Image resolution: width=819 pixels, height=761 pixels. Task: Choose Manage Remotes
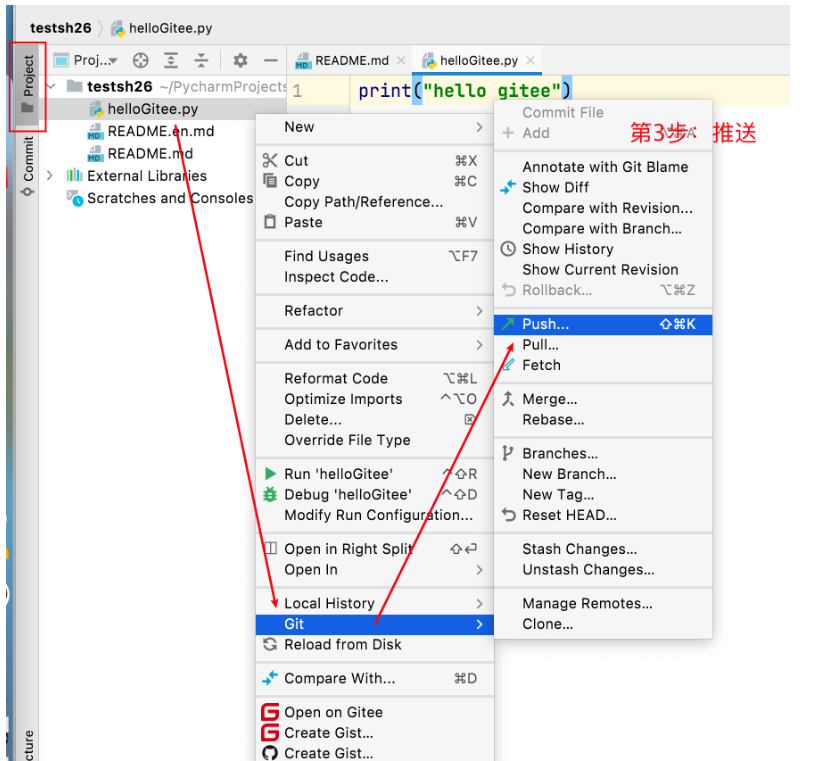click(x=603, y=603)
